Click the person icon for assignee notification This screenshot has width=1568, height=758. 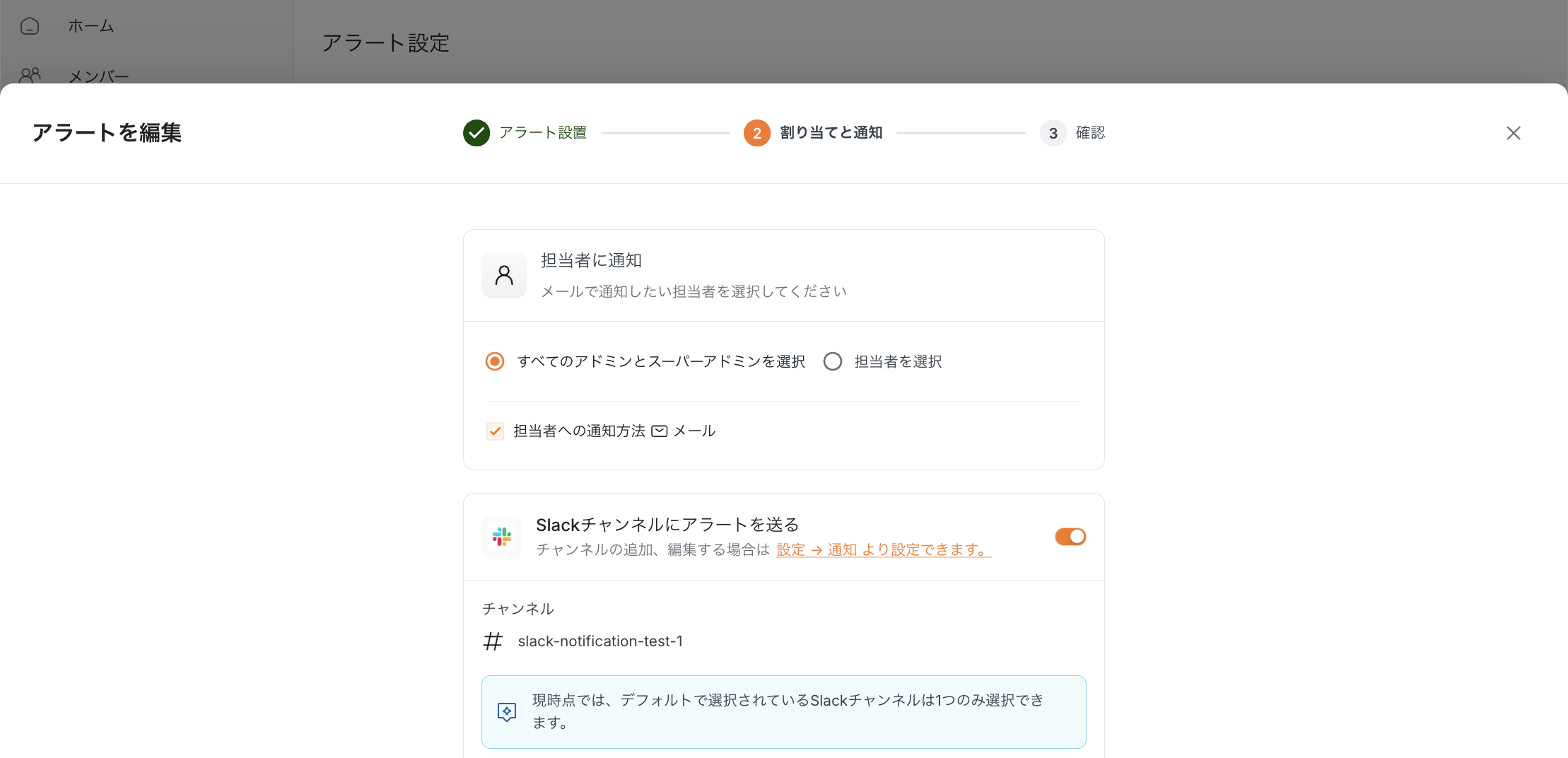click(x=504, y=275)
